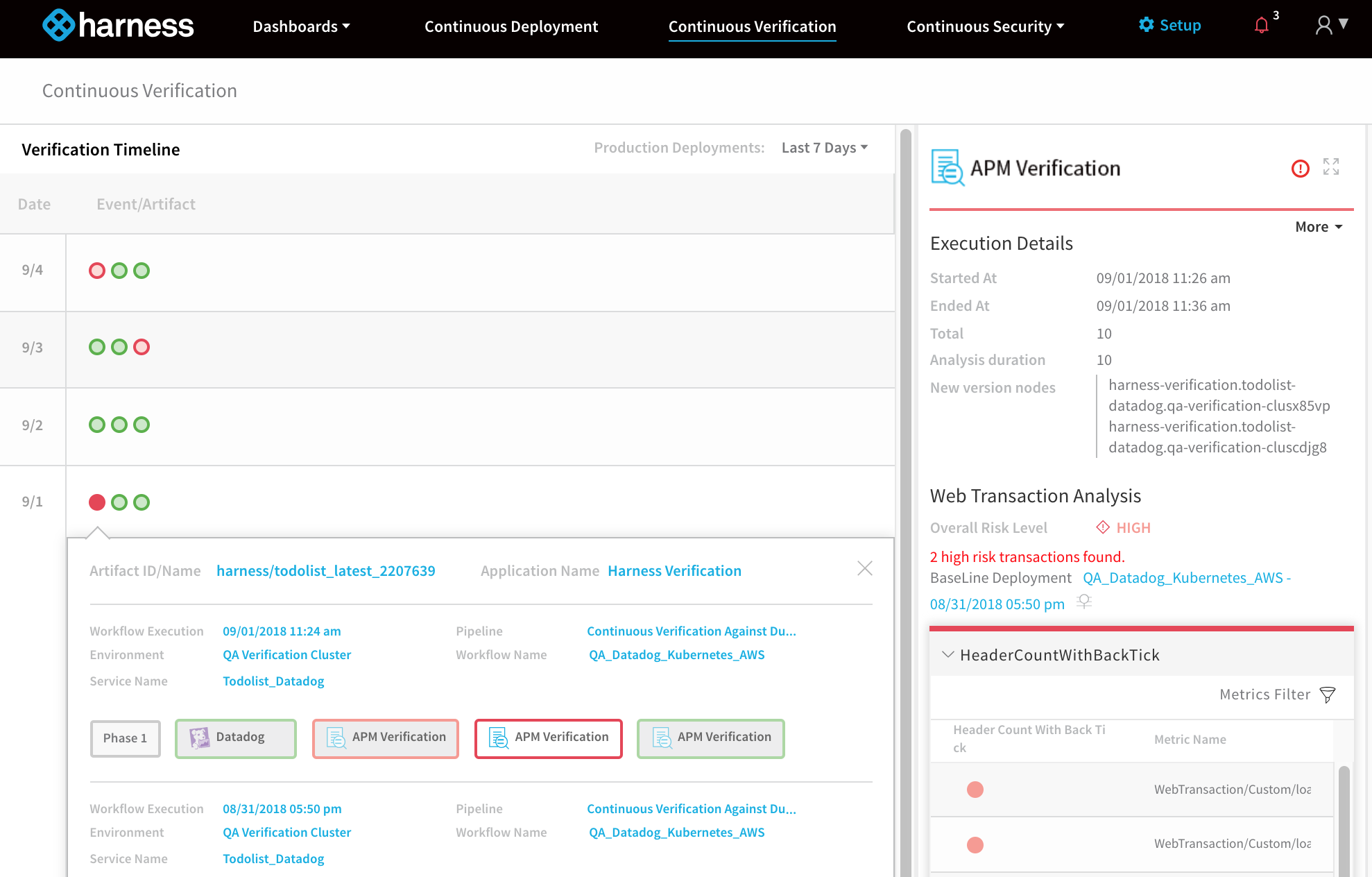The height and width of the screenshot is (877, 1372).
Task: Open the first Continuous Verification Against Du... pipeline
Action: coord(692,631)
